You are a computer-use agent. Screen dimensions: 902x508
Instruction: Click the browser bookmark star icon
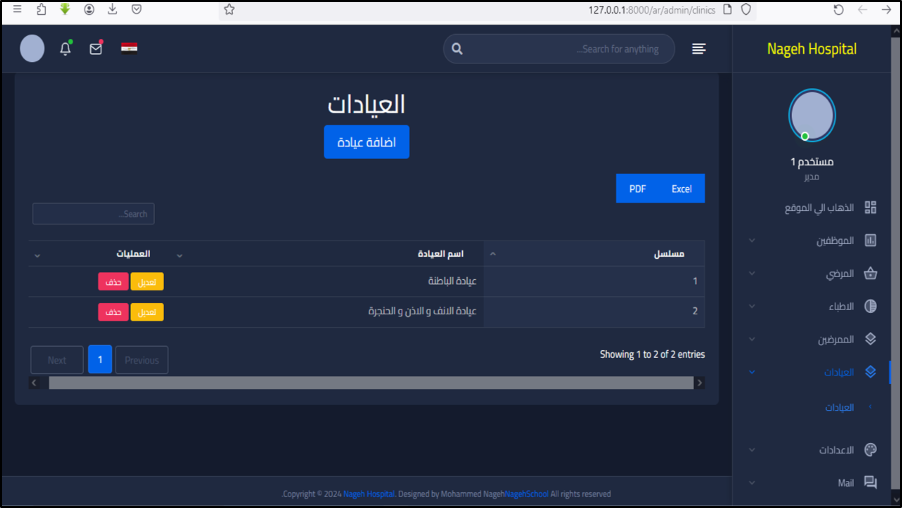(229, 9)
